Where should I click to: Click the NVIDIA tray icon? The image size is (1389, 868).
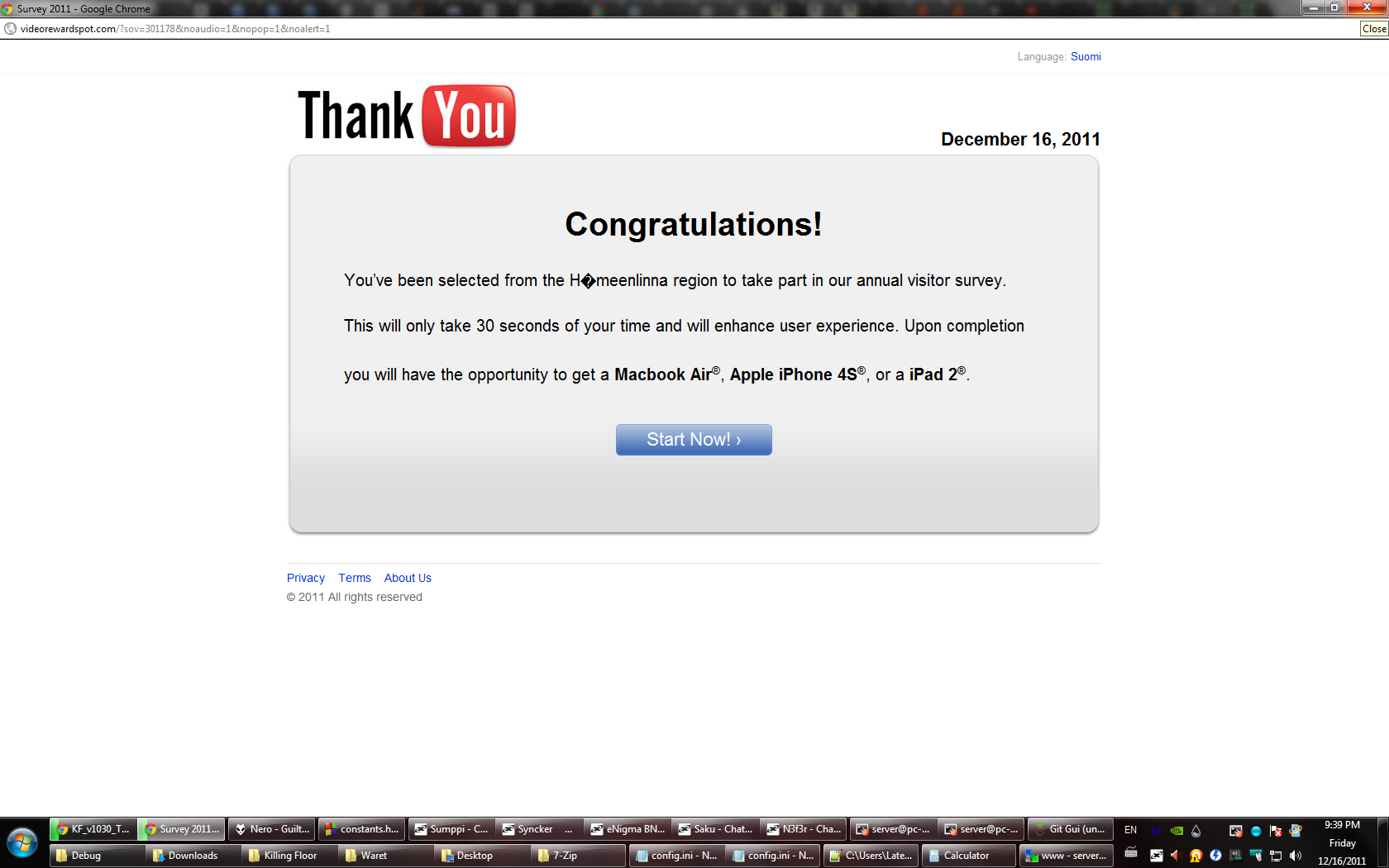(x=1177, y=831)
